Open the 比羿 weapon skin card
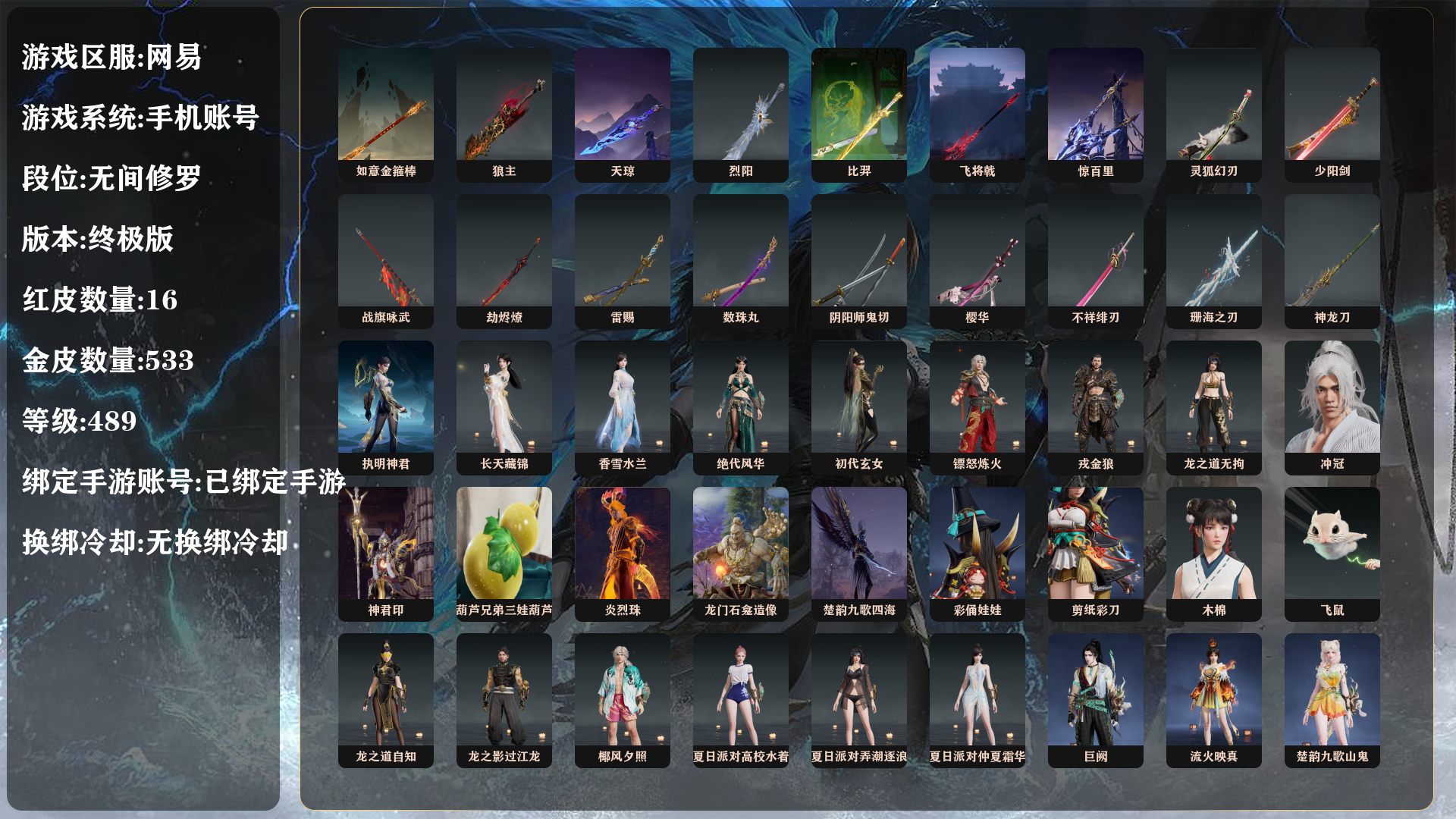Image resolution: width=1456 pixels, height=819 pixels. (859, 115)
